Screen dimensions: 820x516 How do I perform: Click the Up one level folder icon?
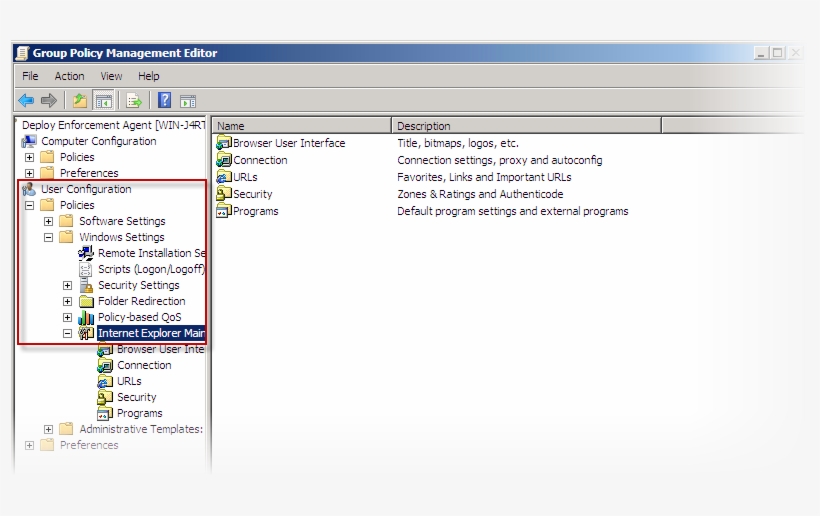click(80, 100)
